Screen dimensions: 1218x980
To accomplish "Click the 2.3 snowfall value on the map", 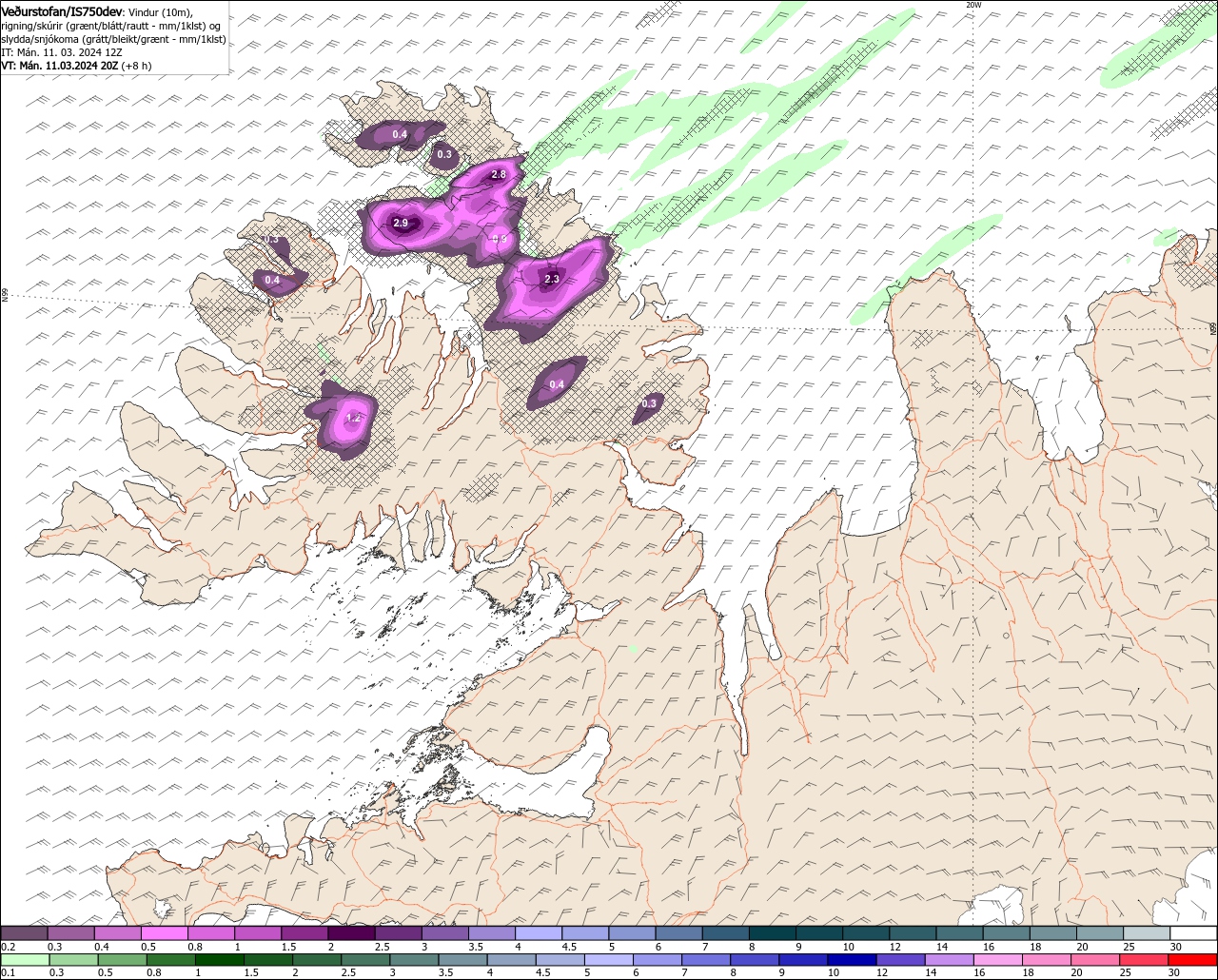I will pyautogui.click(x=552, y=279).
